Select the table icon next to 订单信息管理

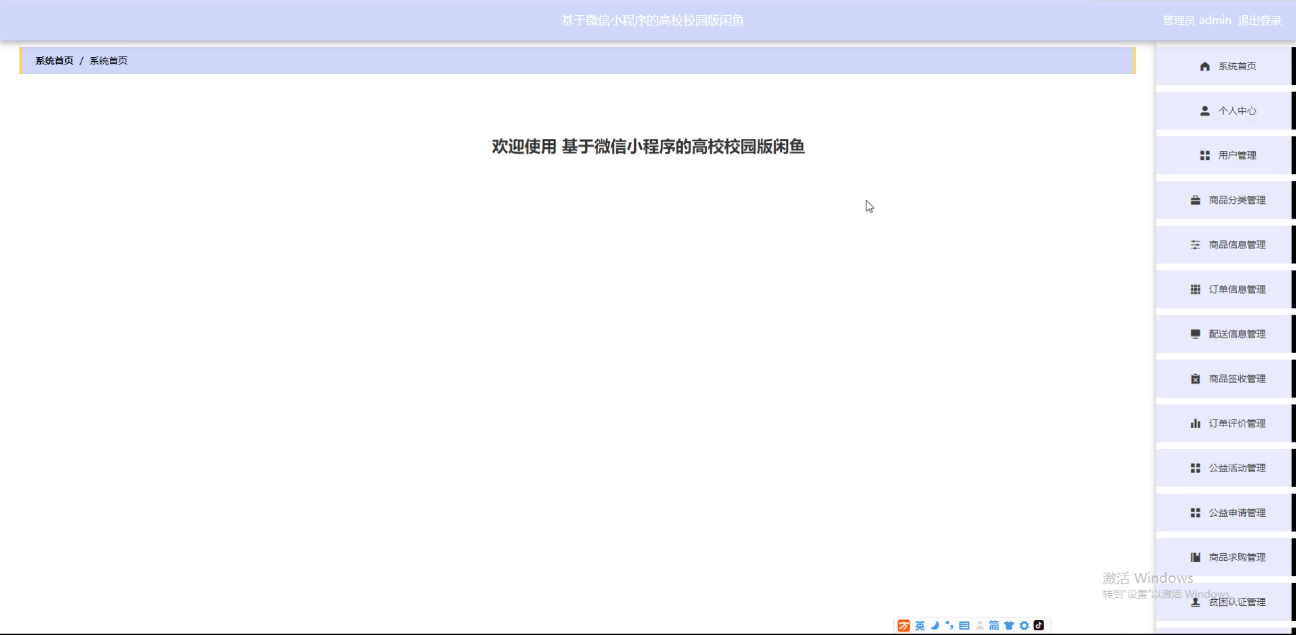pos(1194,289)
